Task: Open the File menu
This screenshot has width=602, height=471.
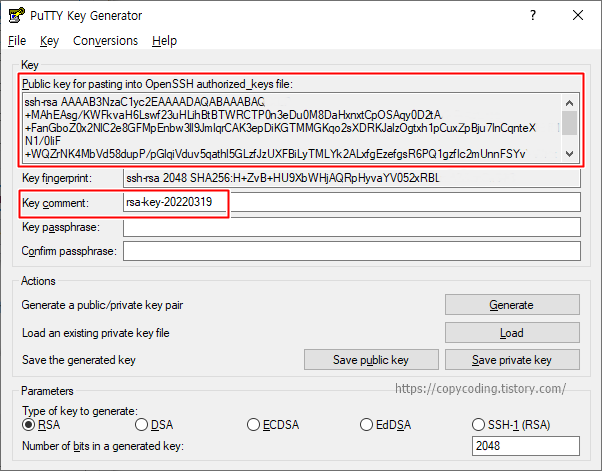Action: click(17, 41)
